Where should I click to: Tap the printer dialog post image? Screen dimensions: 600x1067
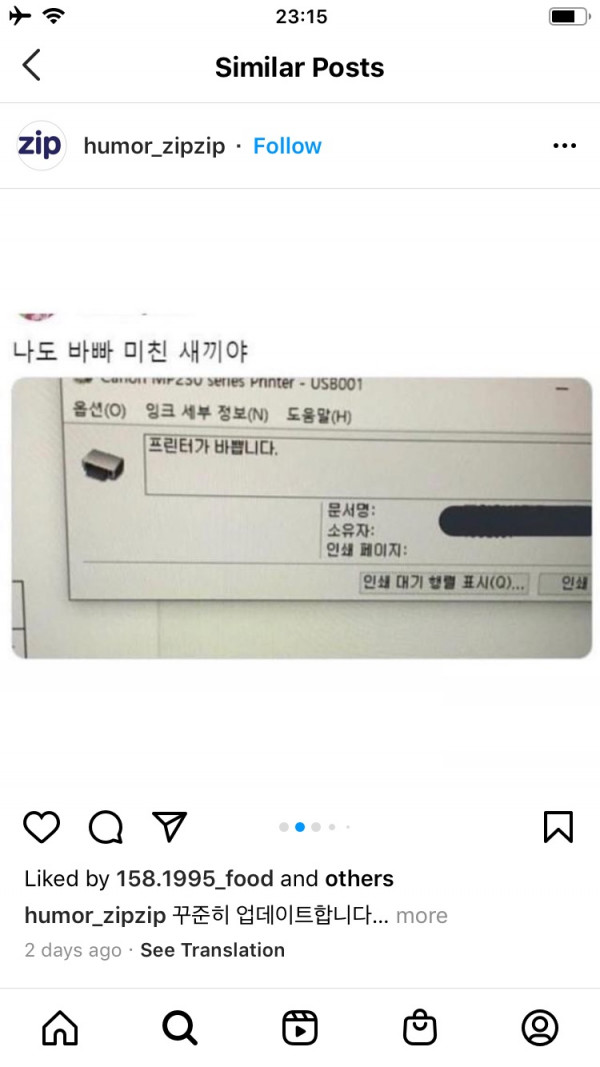pos(301,518)
